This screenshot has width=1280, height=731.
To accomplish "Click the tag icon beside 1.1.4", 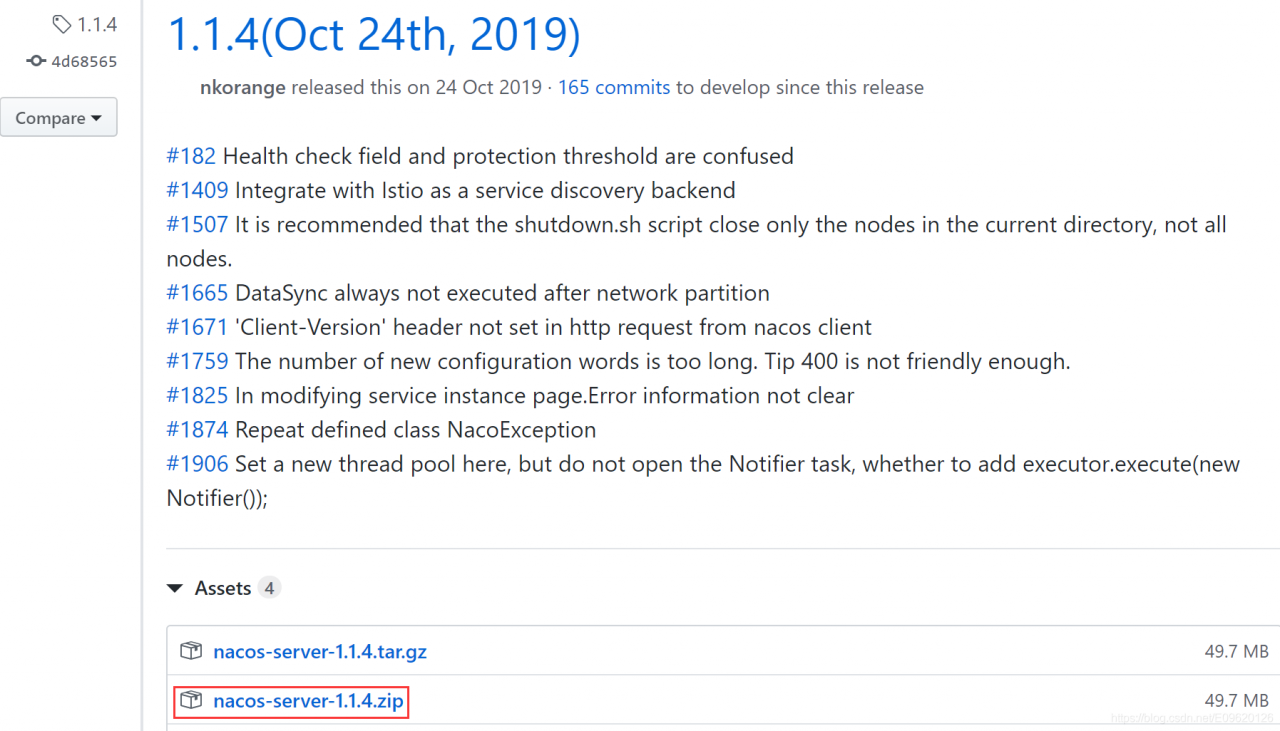I will (62, 24).
